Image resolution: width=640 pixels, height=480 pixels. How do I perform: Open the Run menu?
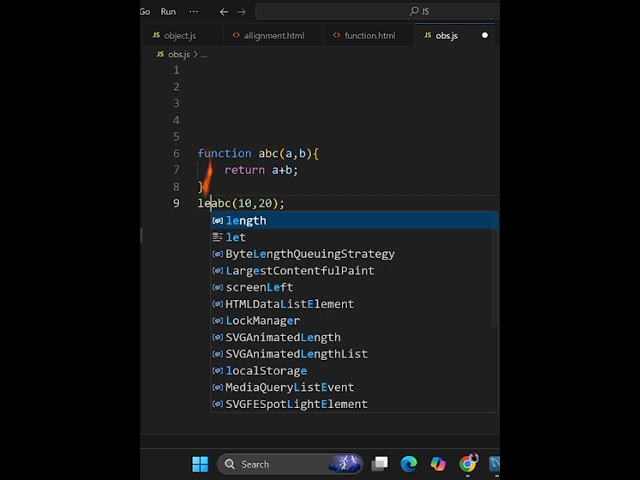tap(168, 11)
